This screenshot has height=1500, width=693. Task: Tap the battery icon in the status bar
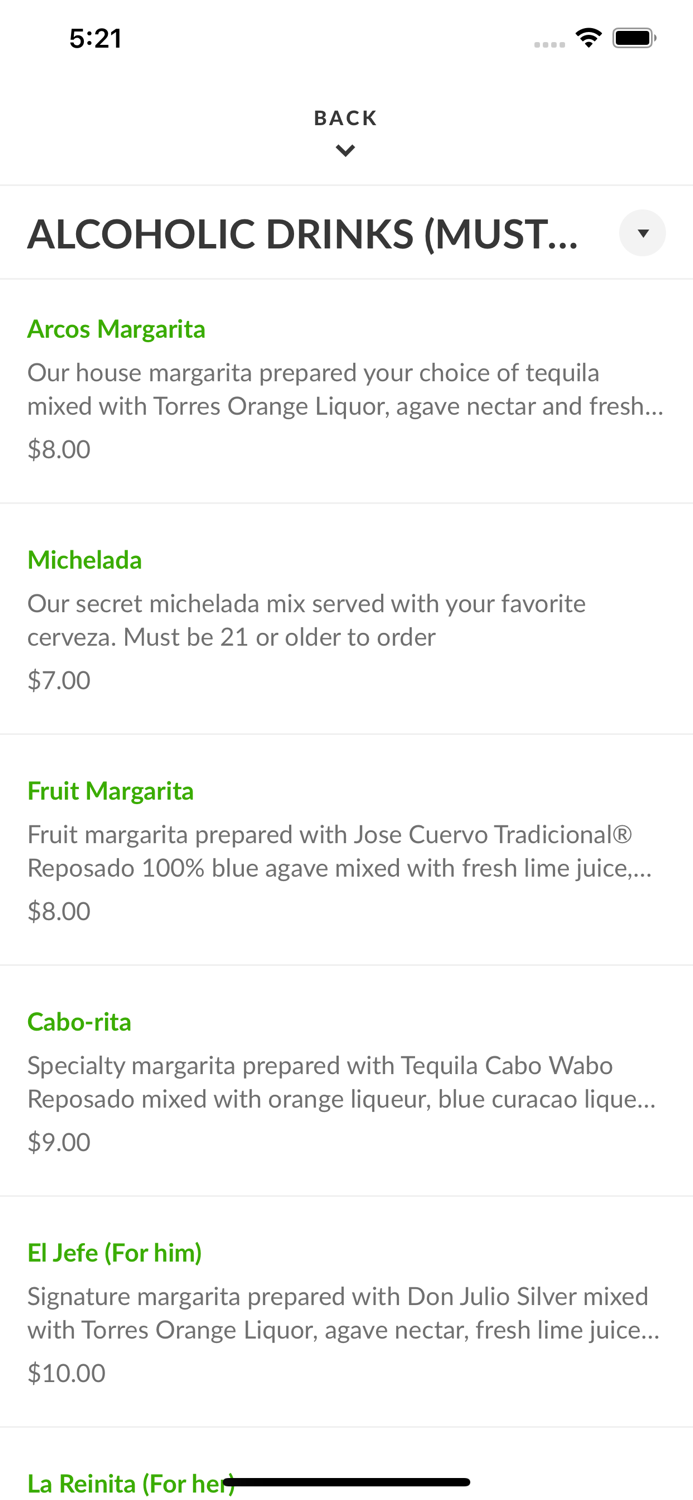tap(634, 36)
